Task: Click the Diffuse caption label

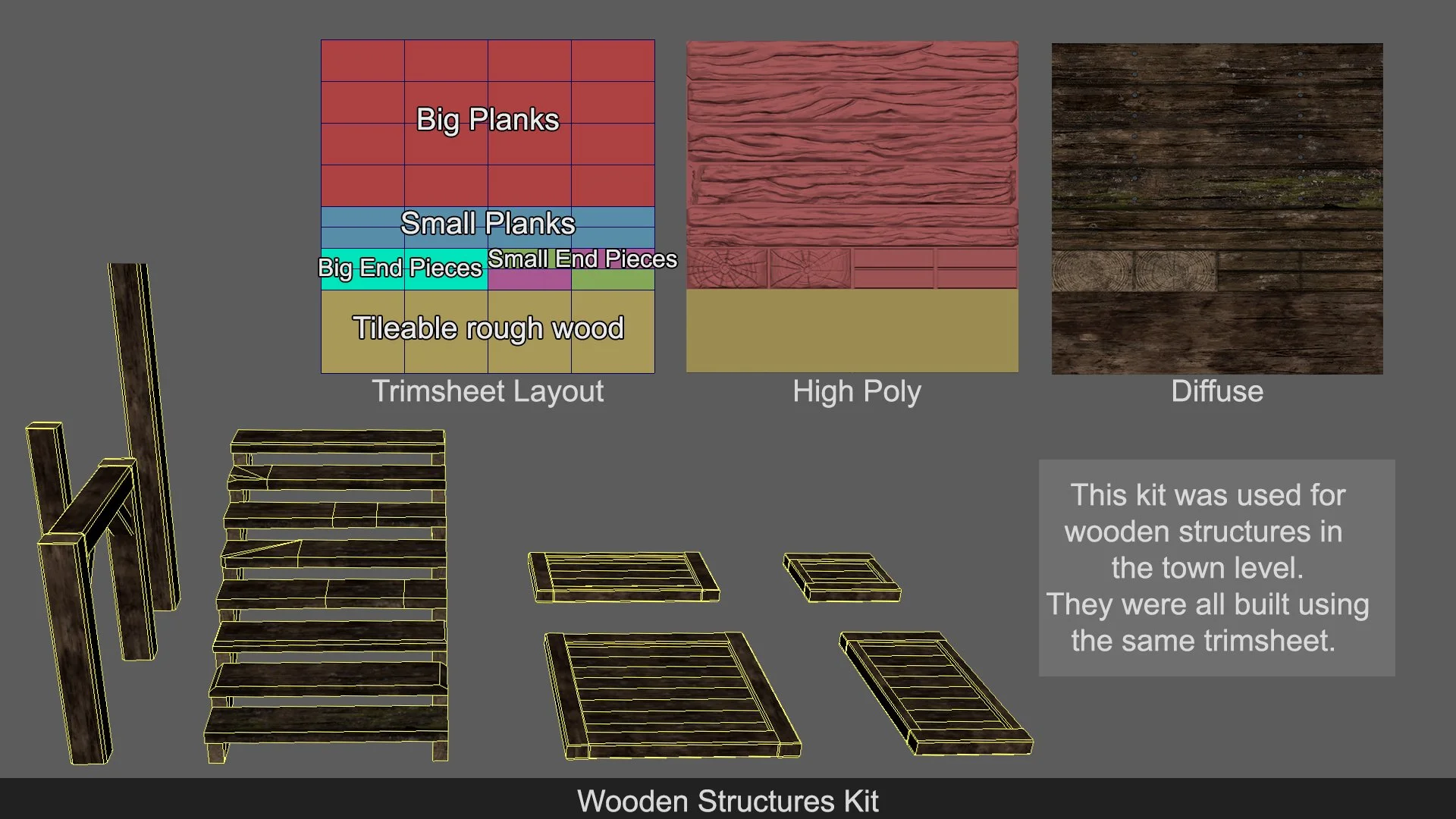Action: tap(1216, 391)
